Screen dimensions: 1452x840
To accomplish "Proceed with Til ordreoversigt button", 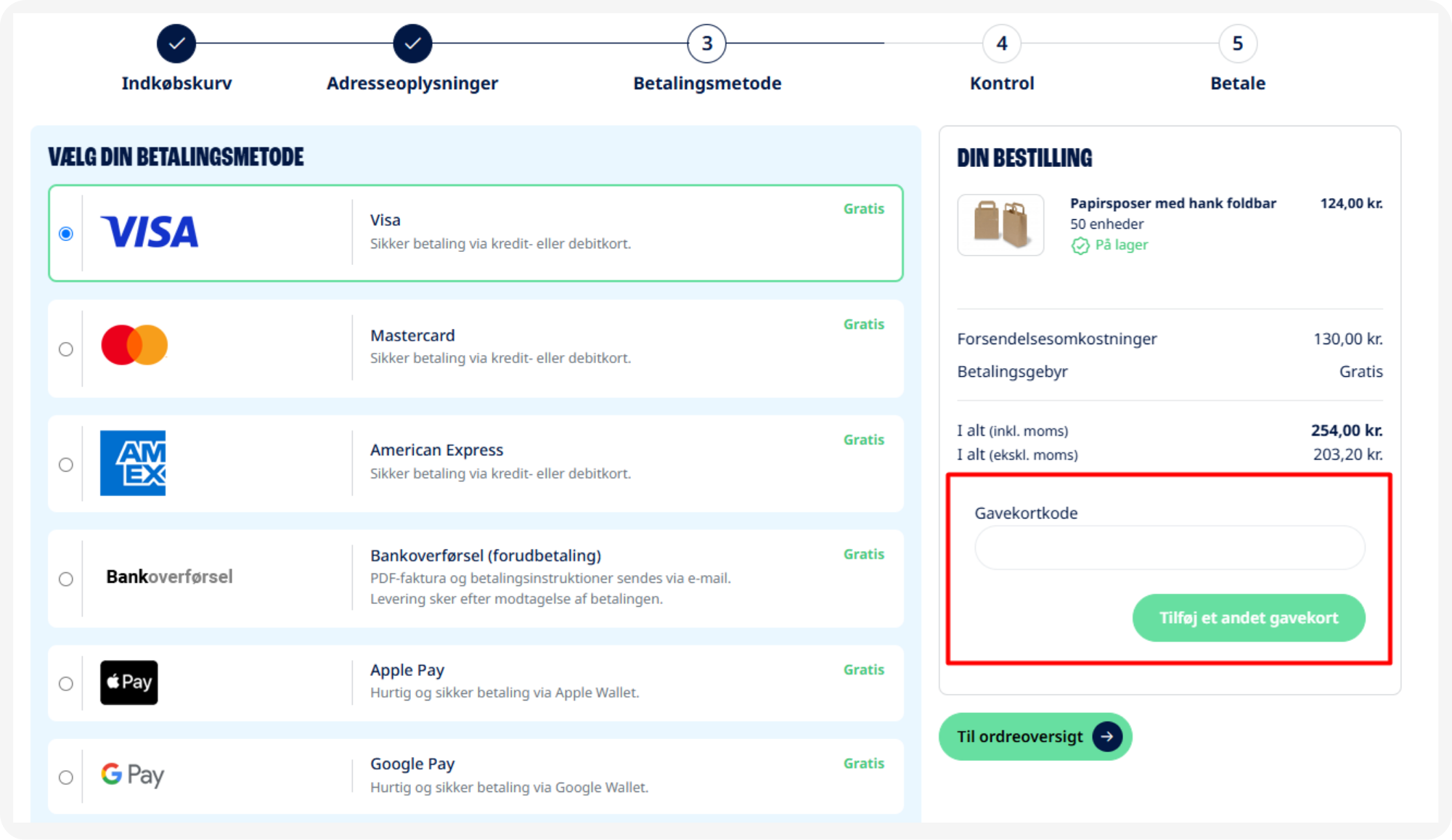I will point(1035,737).
